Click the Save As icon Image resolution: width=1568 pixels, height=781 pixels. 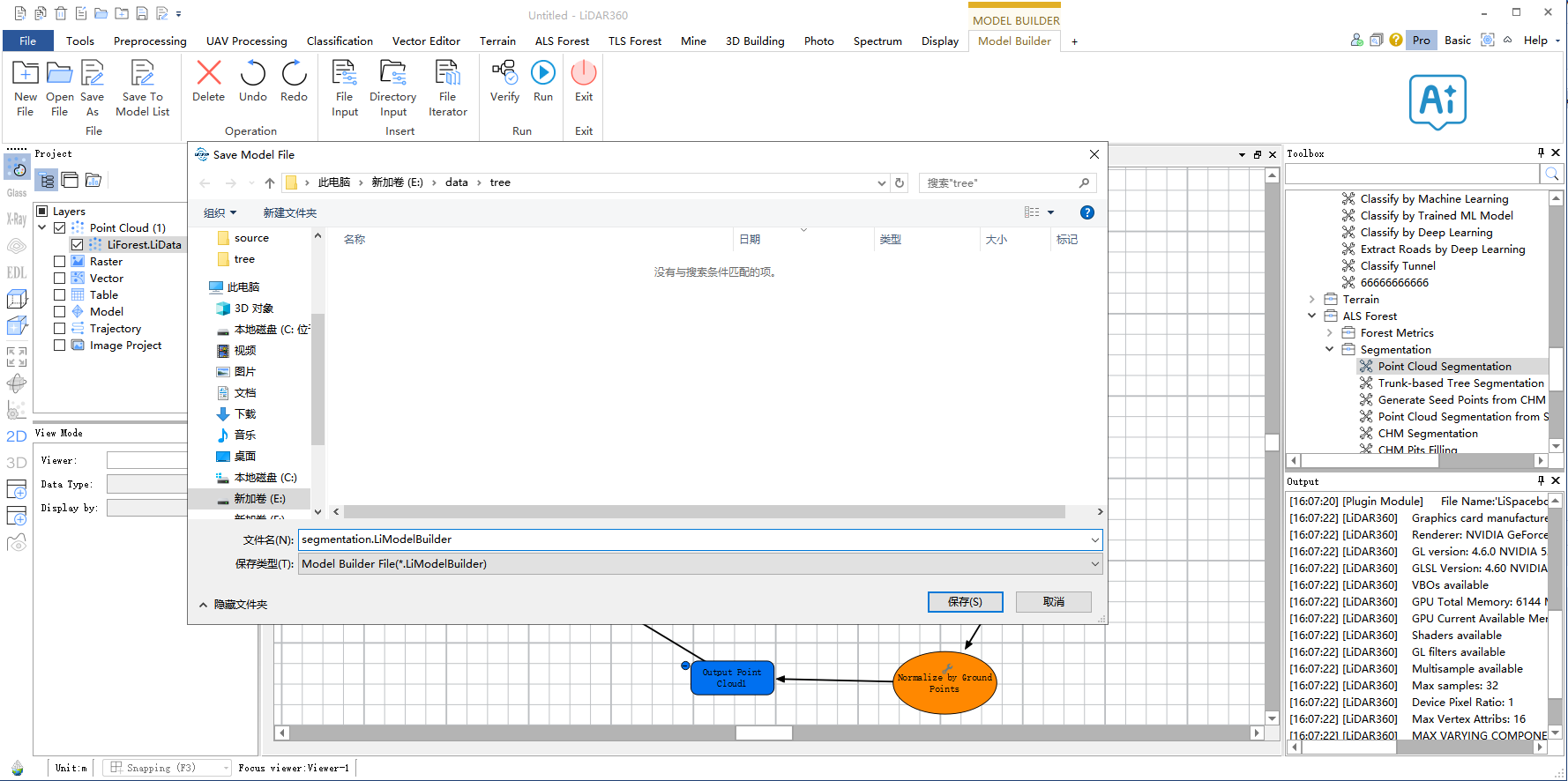coord(93,73)
